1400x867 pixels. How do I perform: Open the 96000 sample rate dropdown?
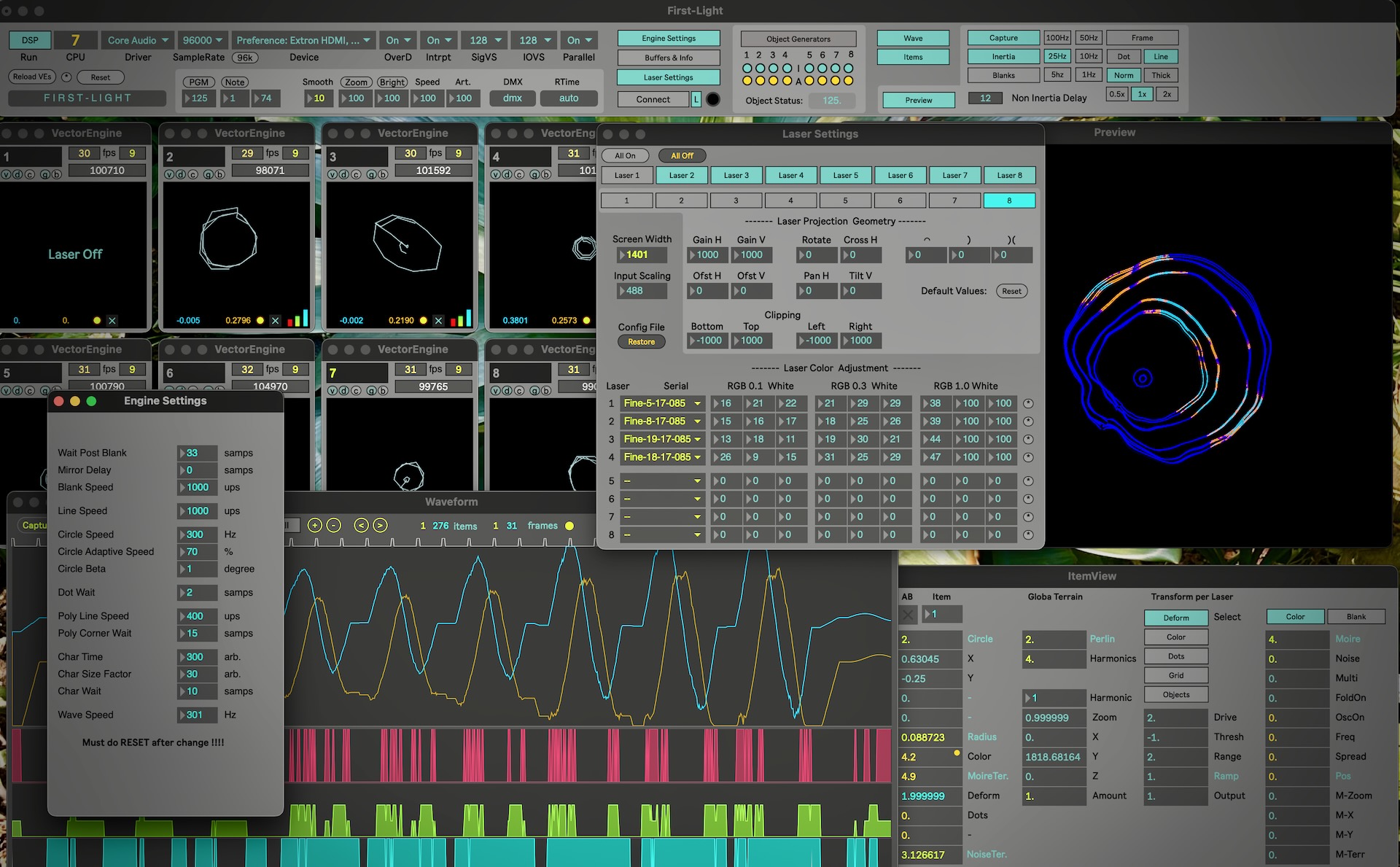(203, 40)
